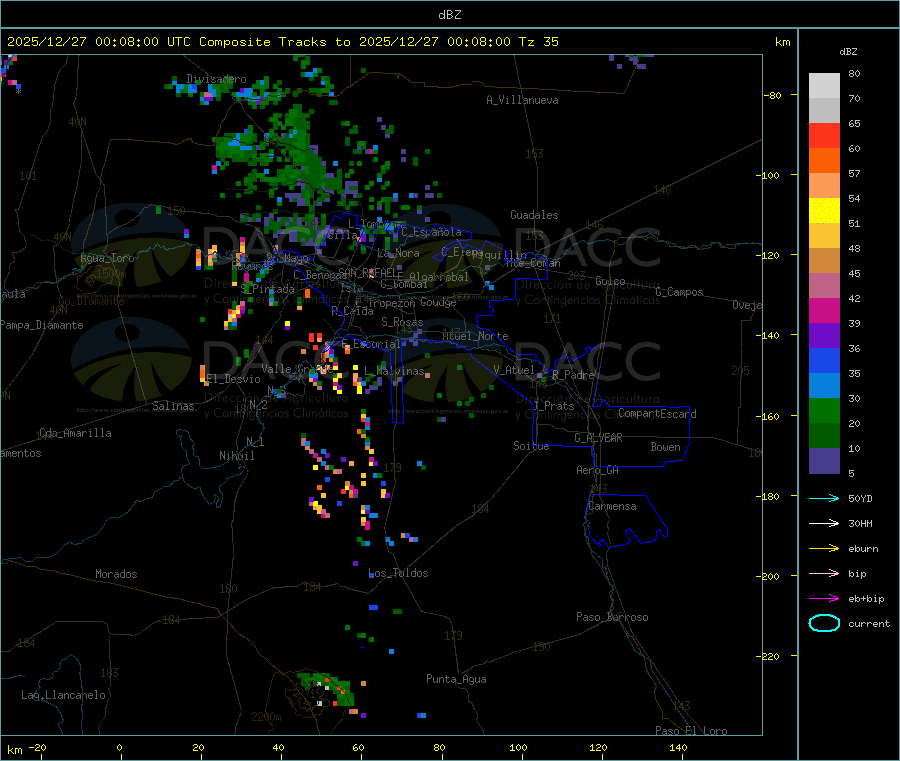Click the 'Paso_Barroso' location label
The height and width of the screenshot is (761, 900).
point(612,617)
